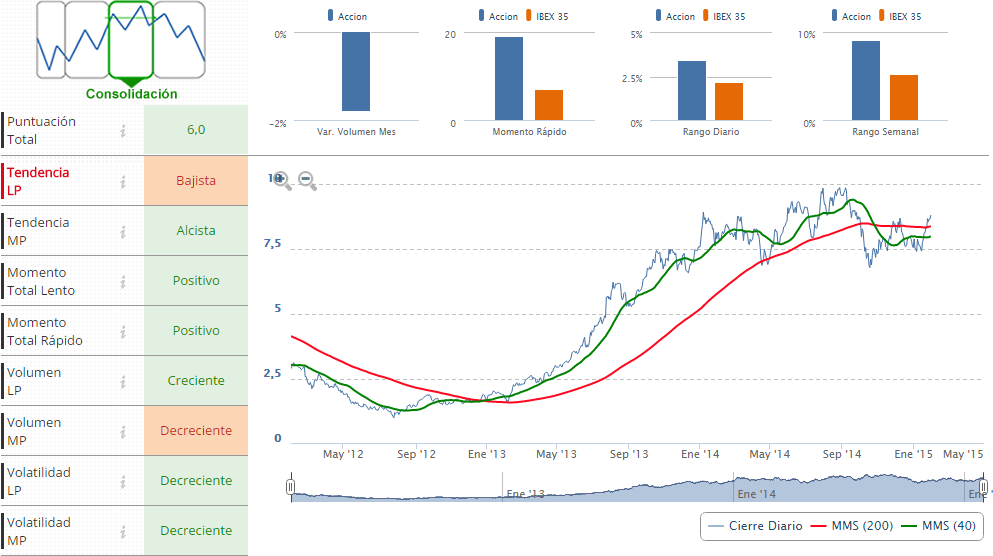Click the zoom out magnifier icon
Screen dimensions: 993x556
click(x=307, y=180)
